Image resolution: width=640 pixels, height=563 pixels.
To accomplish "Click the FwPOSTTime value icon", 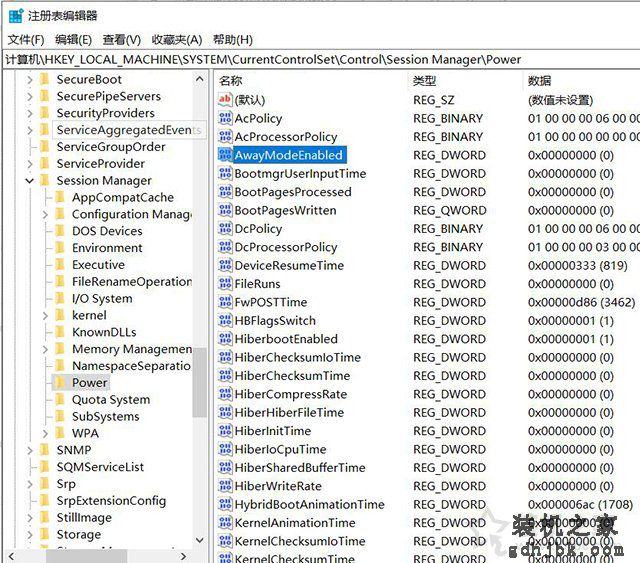I will 225,302.
